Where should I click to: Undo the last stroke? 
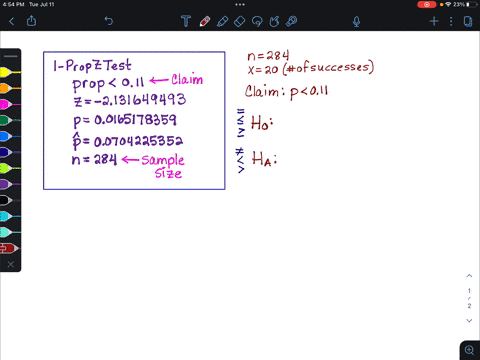click(109, 21)
